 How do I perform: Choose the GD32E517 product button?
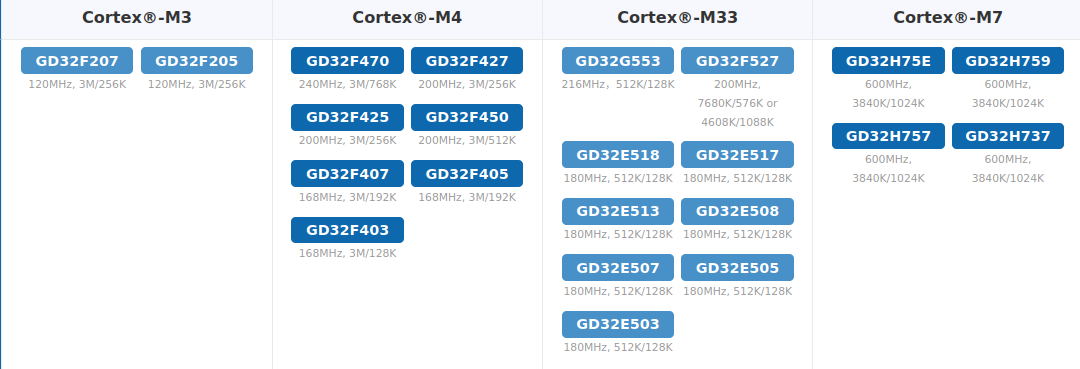pyautogui.click(x=737, y=155)
